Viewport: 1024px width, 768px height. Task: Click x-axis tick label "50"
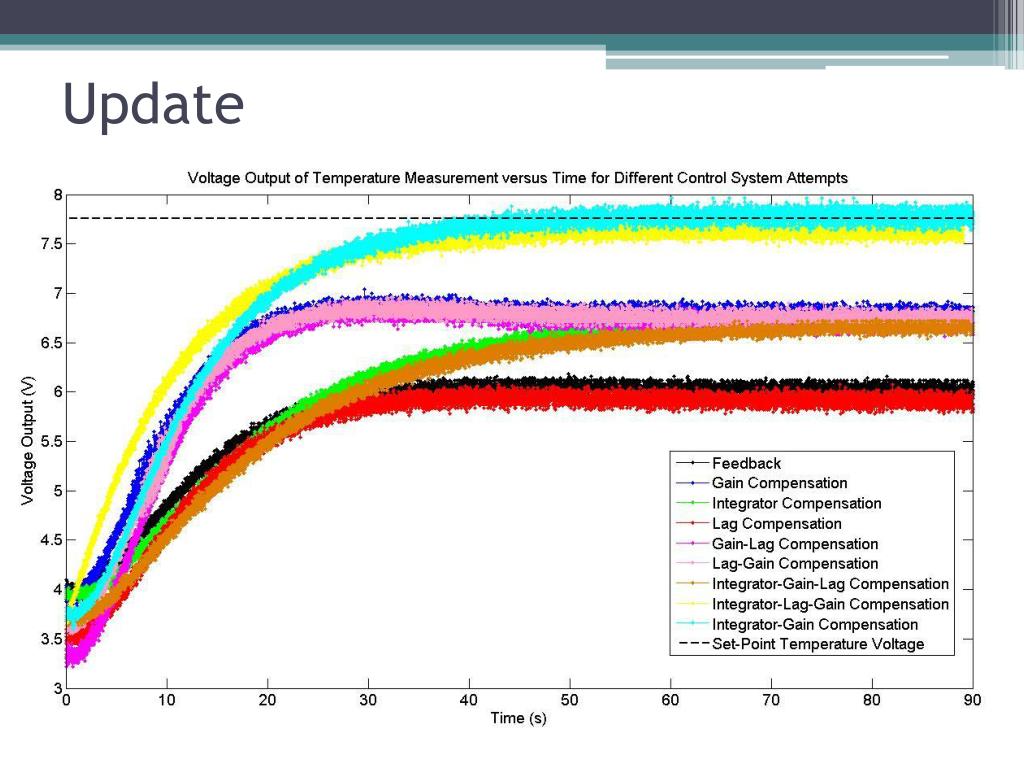[x=569, y=700]
